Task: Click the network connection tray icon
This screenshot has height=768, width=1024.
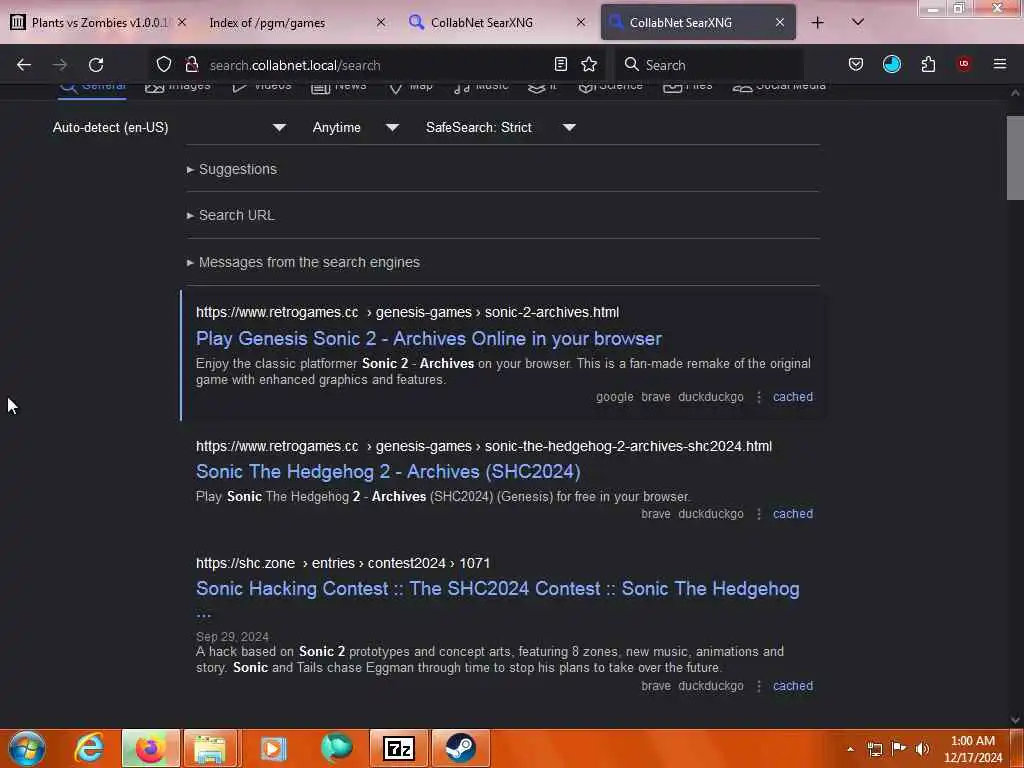Action: (875, 749)
